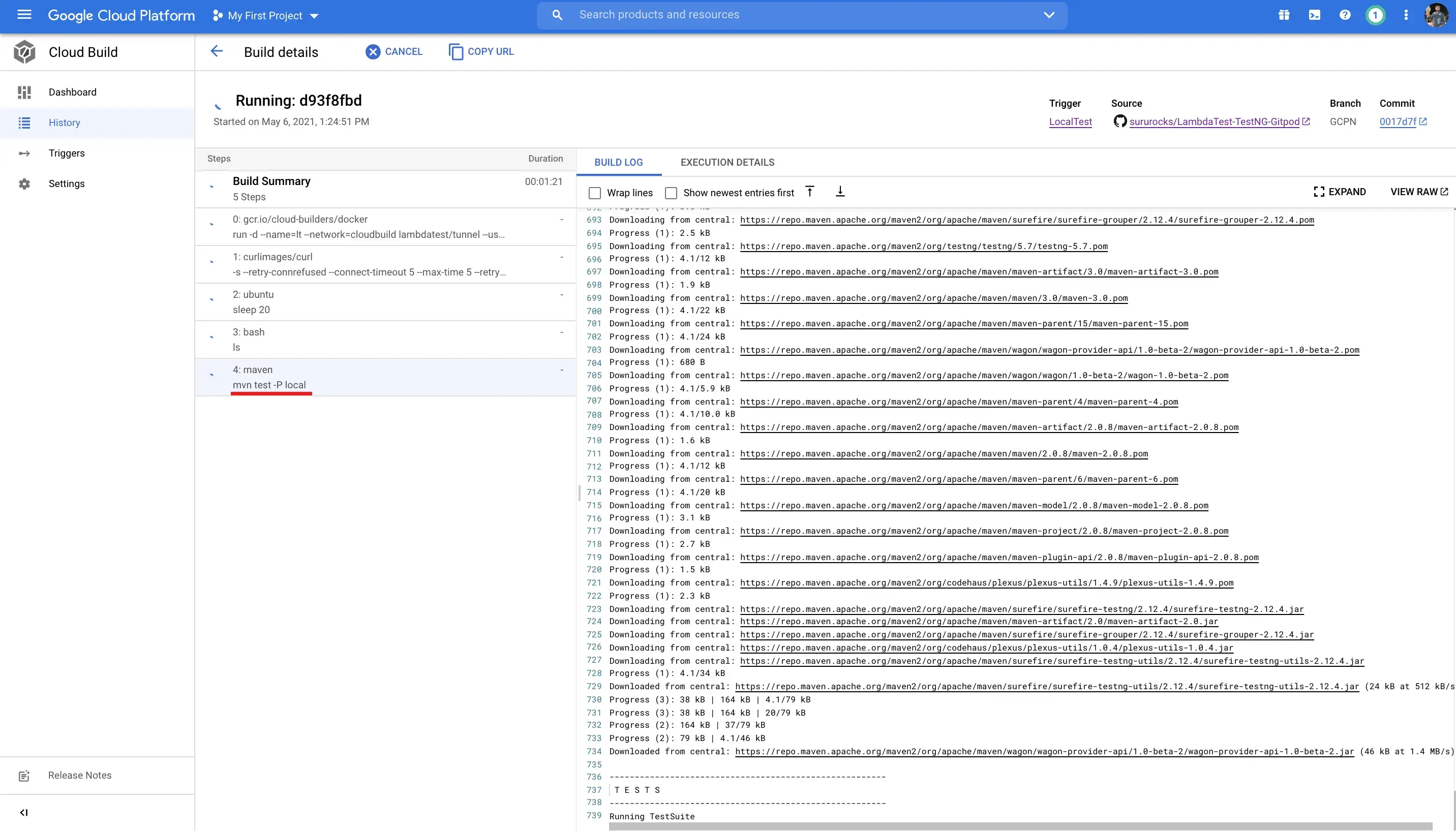Screen dimensions: 1456x831
Task: Click the download build log icon
Action: pyautogui.click(x=840, y=191)
